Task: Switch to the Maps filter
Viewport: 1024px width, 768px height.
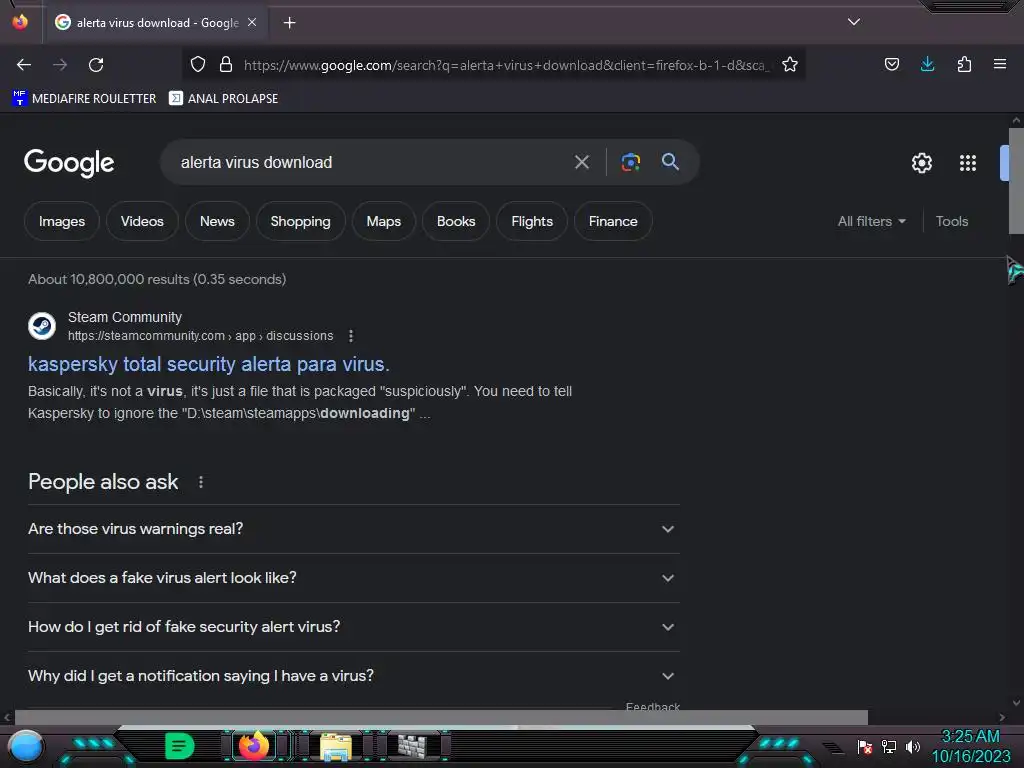Action: point(383,221)
